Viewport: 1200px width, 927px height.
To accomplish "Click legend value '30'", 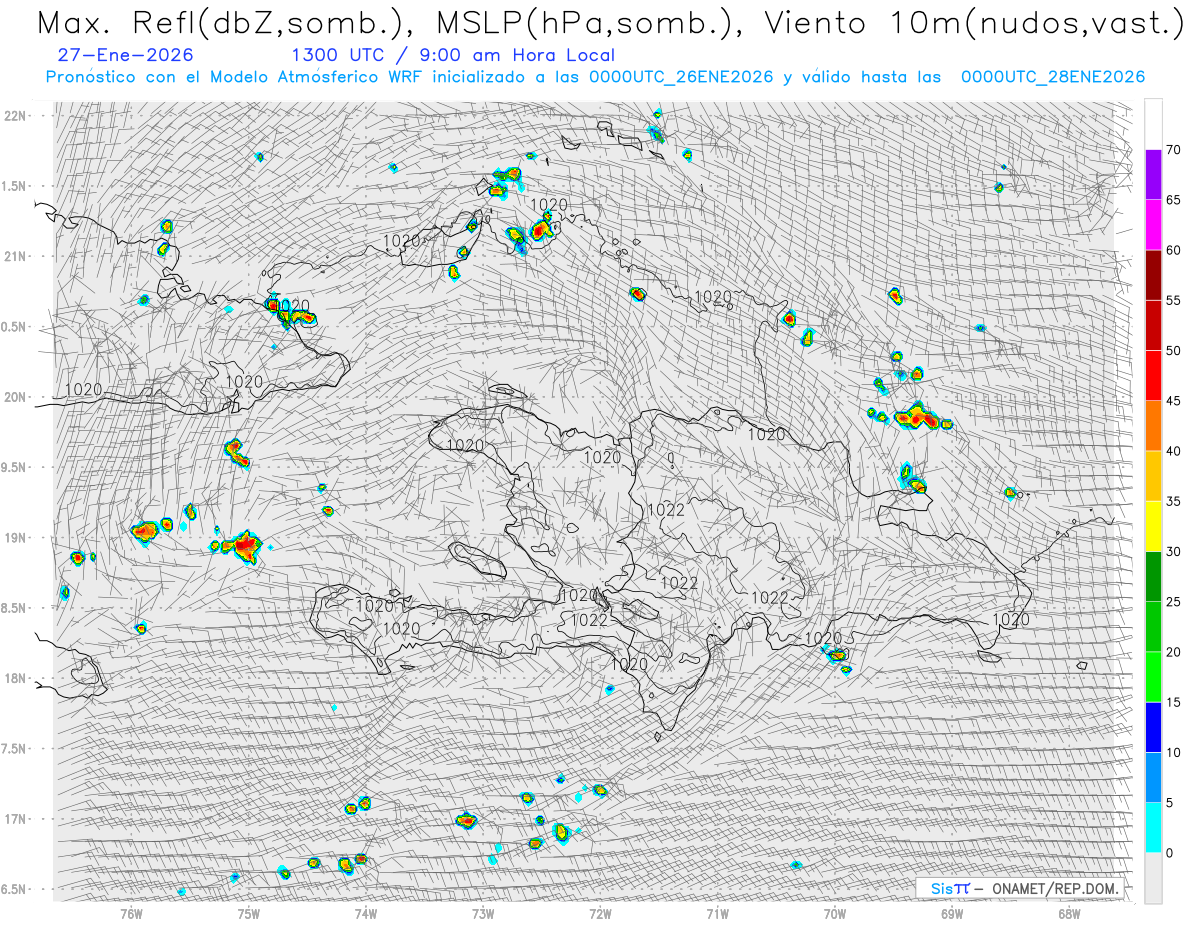I will point(1173,552).
